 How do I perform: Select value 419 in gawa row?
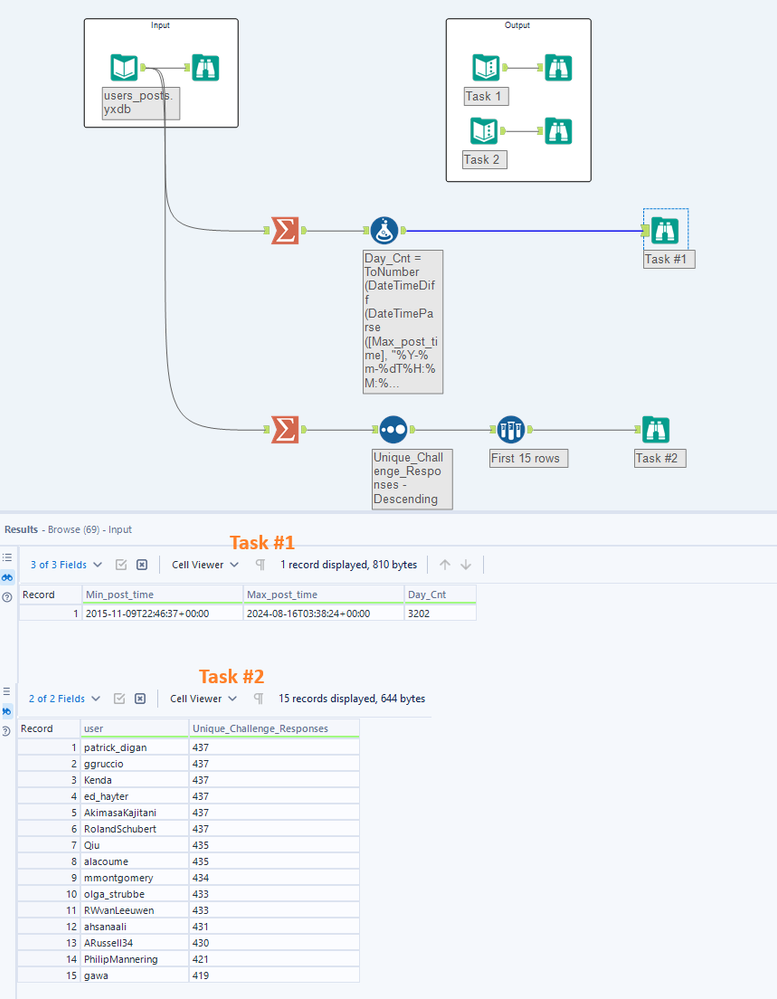coord(274,975)
